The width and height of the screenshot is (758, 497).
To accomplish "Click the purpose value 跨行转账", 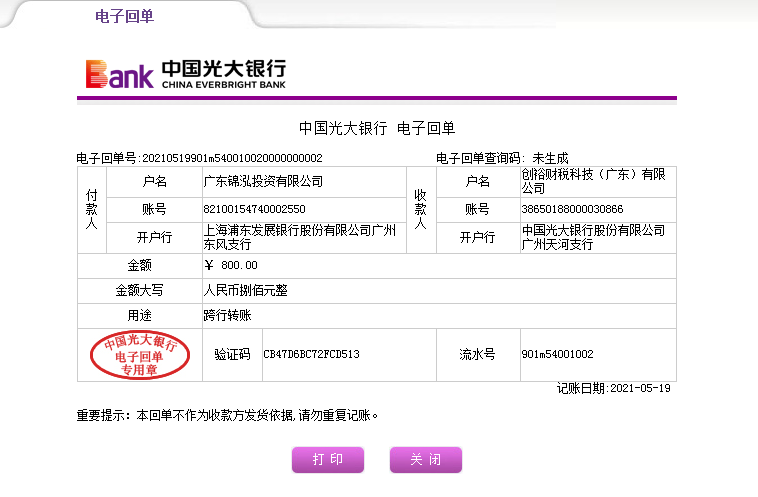I will pos(227,315).
